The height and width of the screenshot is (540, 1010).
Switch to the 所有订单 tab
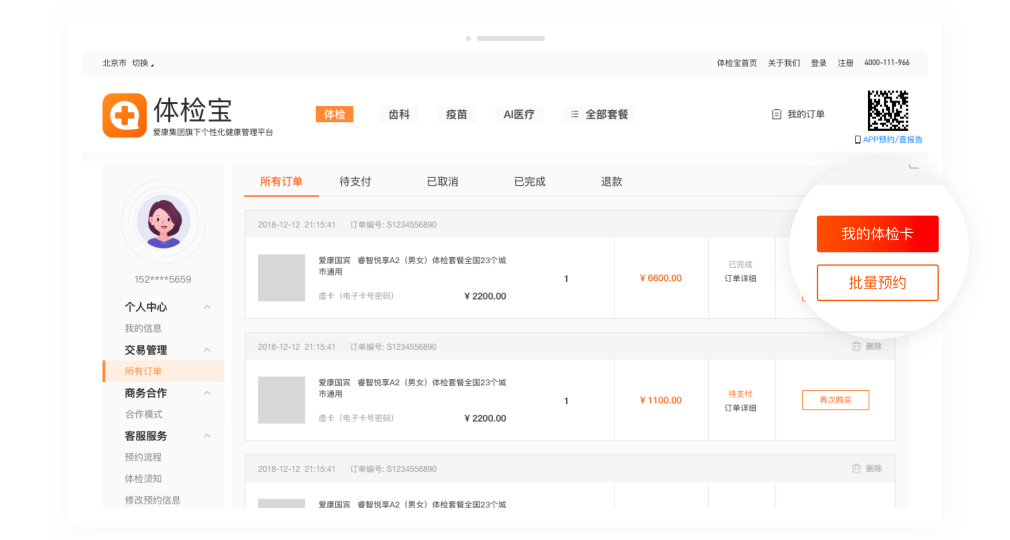pyautogui.click(x=281, y=182)
